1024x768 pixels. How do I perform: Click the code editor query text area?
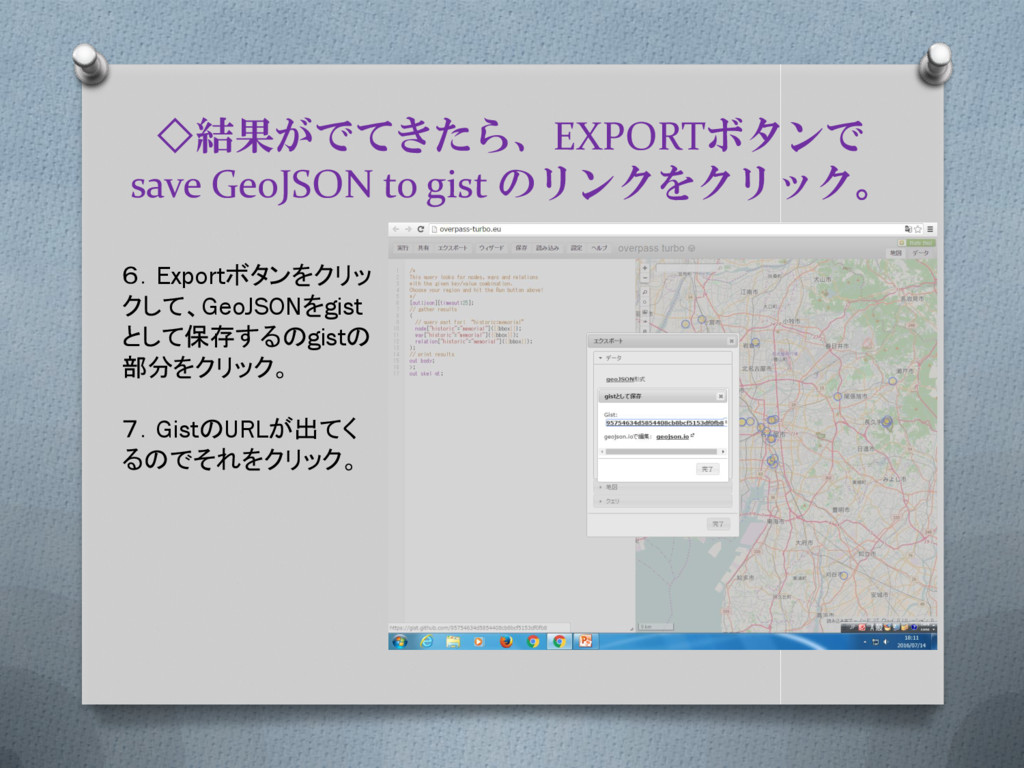coord(519,444)
